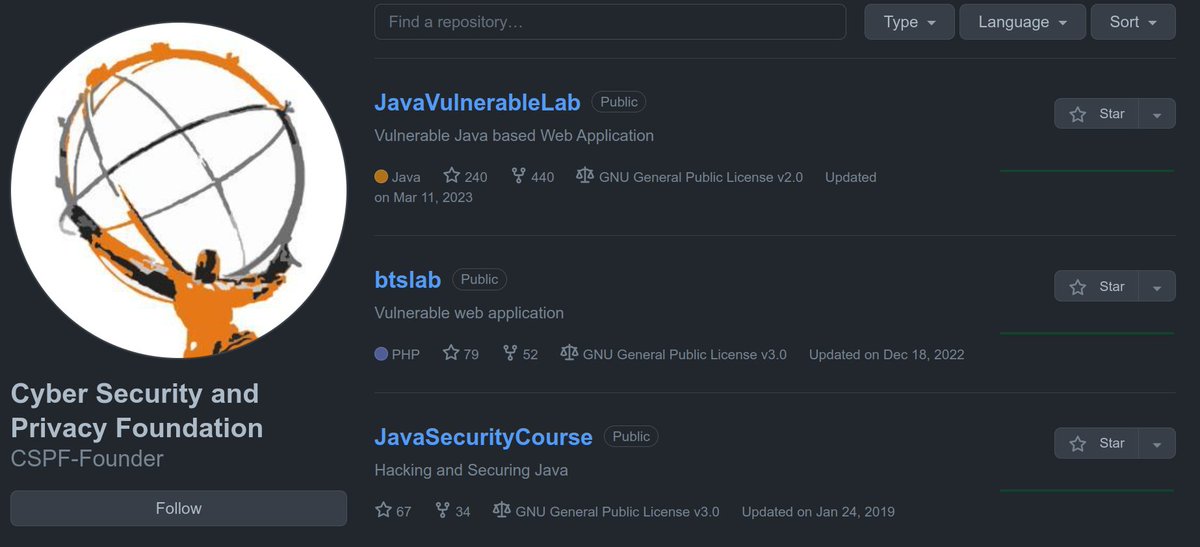Click Updated on Dec 18, 2022 text
The height and width of the screenshot is (547, 1200).
click(887, 354)
